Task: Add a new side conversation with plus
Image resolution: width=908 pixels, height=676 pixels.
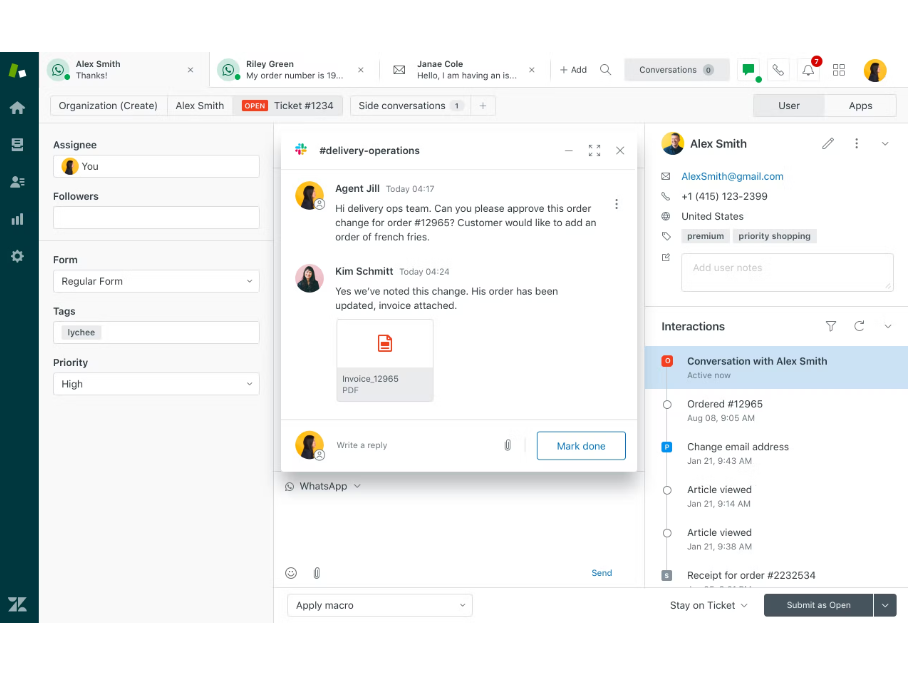Action: pyautogui.click(x=483, y=105)
